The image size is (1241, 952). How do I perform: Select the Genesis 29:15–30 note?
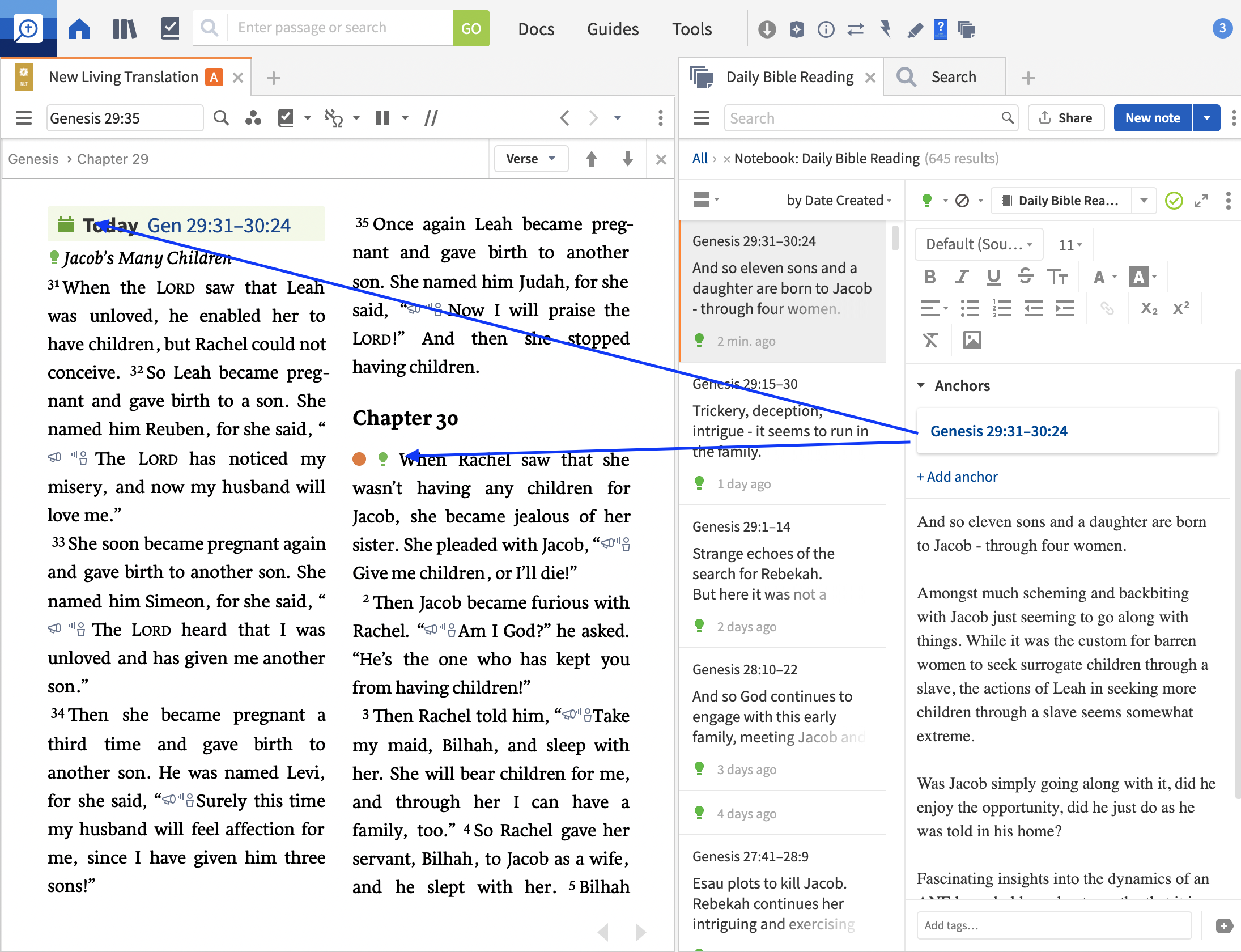[x=783, y=433]
